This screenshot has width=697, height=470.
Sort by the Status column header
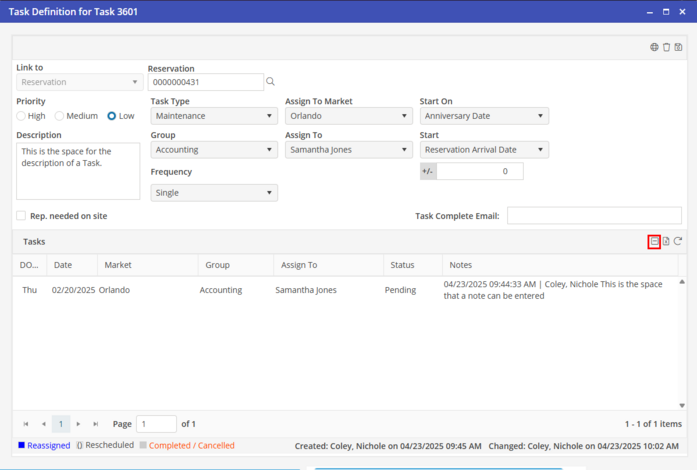[402, 265]
